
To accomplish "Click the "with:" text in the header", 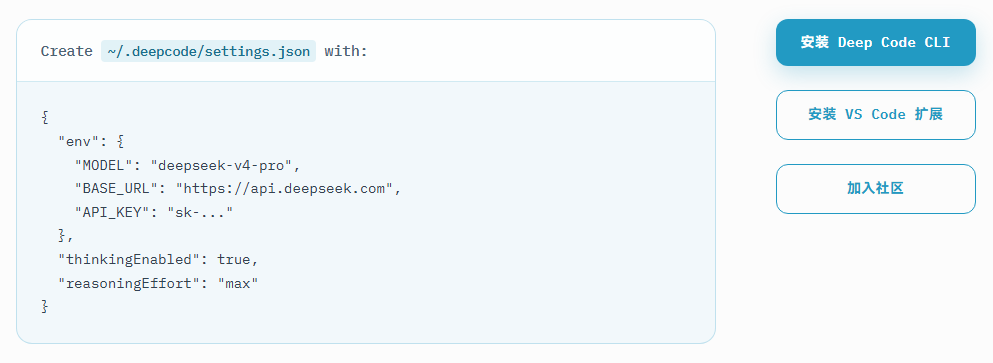I will tap(346, 51).
